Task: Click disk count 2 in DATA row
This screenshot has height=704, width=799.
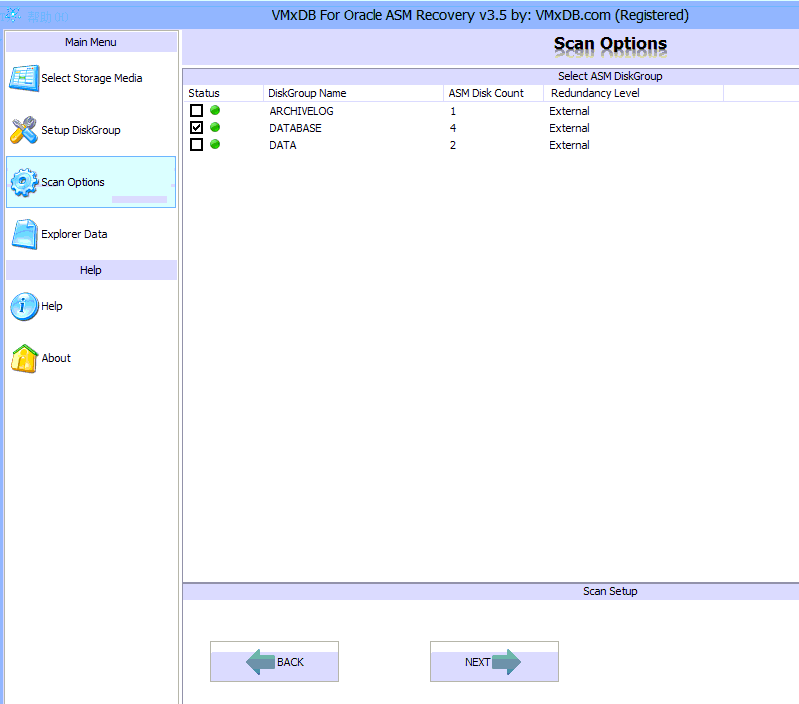Action: (453, 145)
